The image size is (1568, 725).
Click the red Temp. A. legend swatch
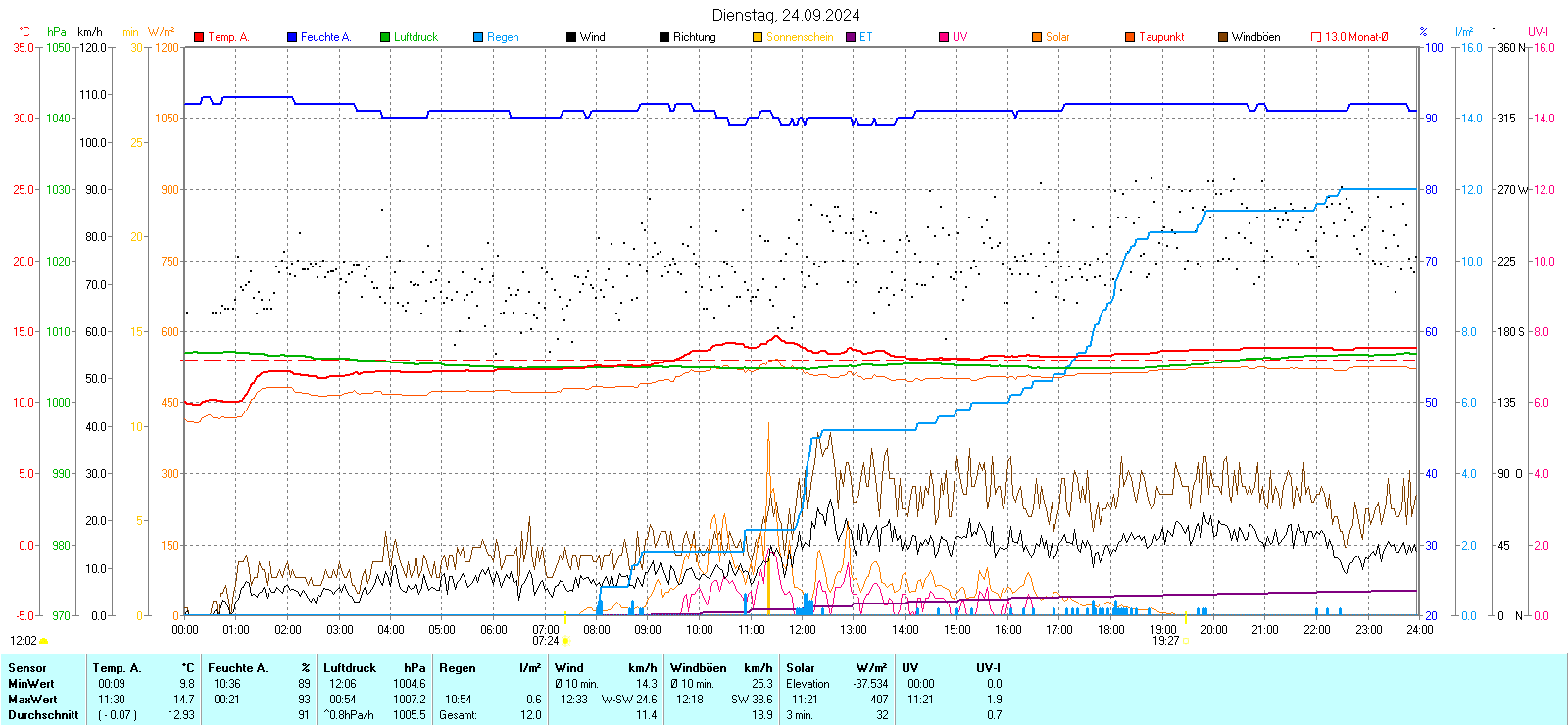coord(199,37)
